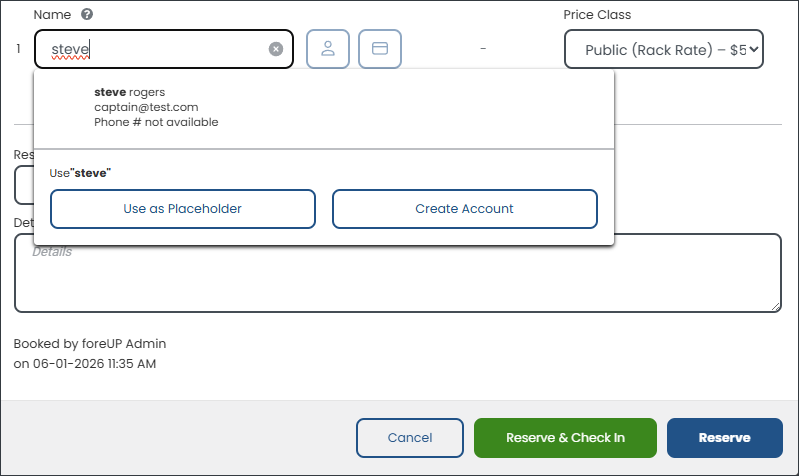Click the blue Reserve button

pyautogui.click(x=725, y=438)
